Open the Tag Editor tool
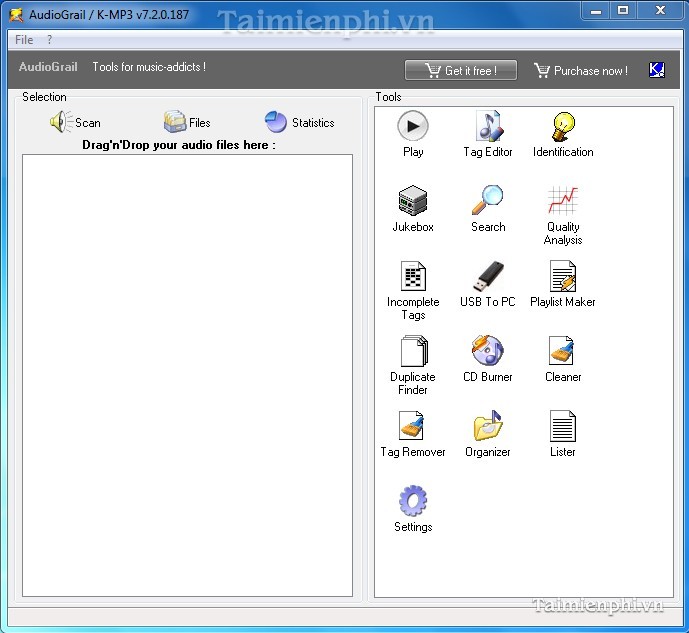The width and height of the screenshot is (689, 633). coord(488,128)
